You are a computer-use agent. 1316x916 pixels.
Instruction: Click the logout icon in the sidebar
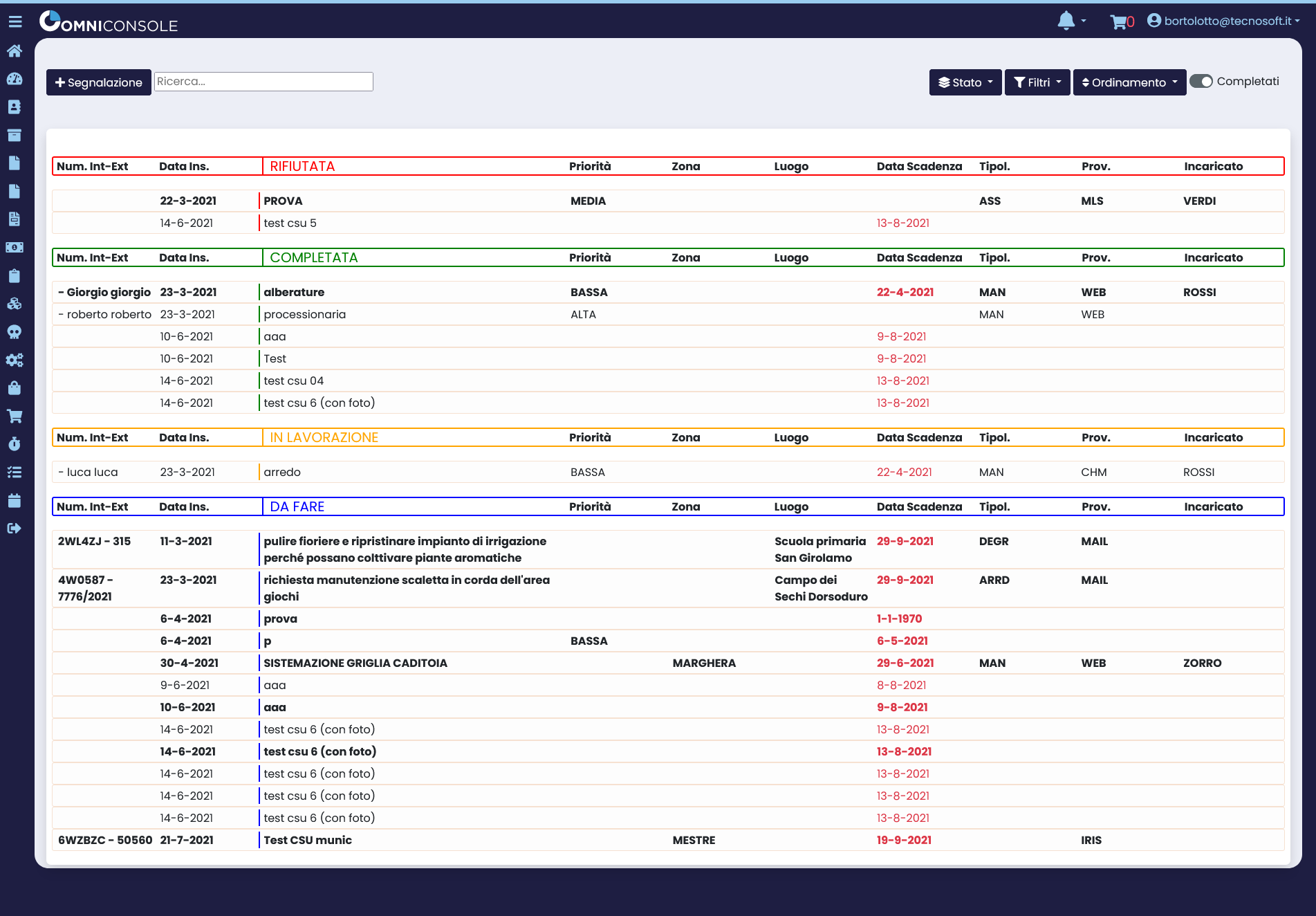click(15, 529)
